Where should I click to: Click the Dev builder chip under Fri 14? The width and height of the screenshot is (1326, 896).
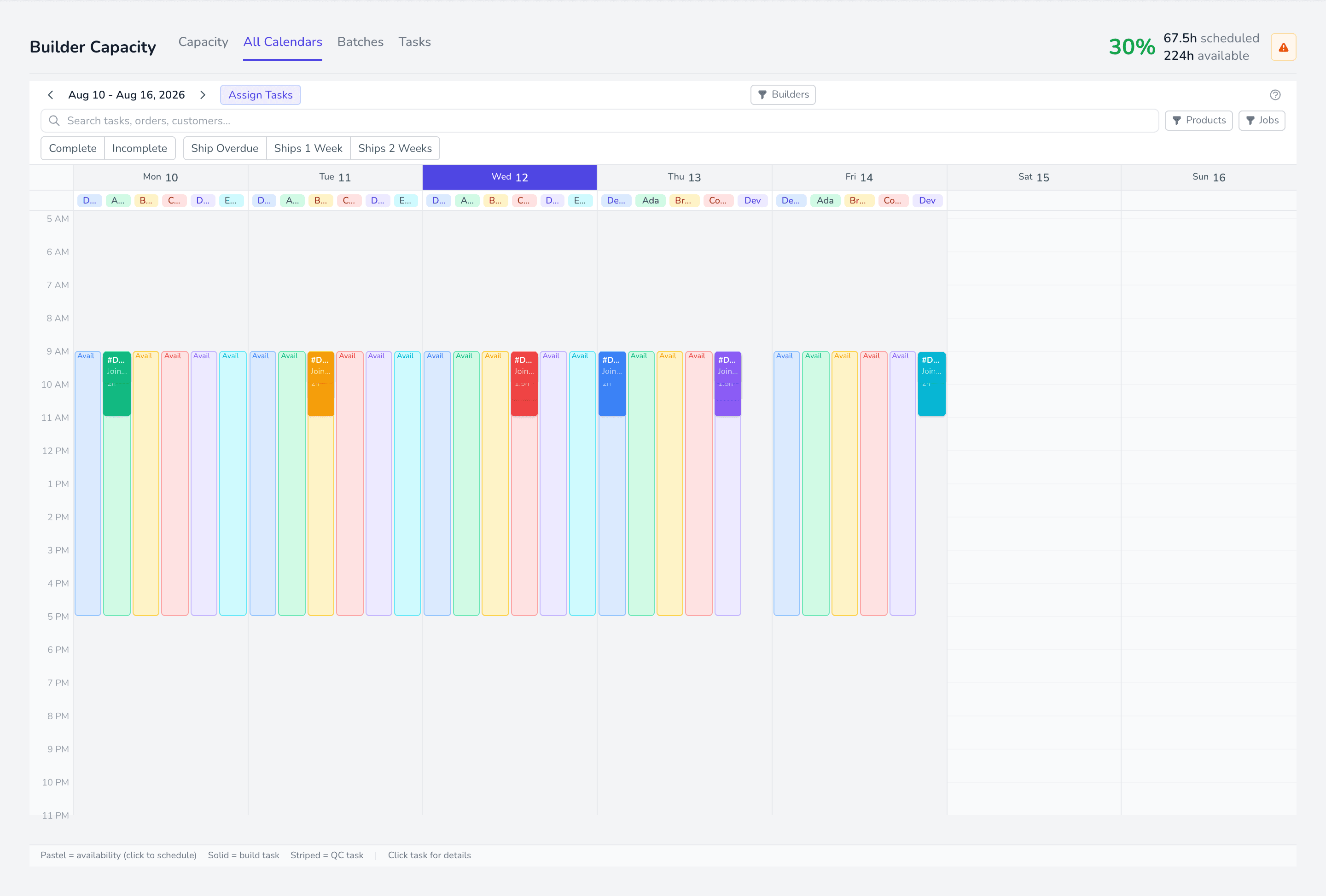point(927,200)
